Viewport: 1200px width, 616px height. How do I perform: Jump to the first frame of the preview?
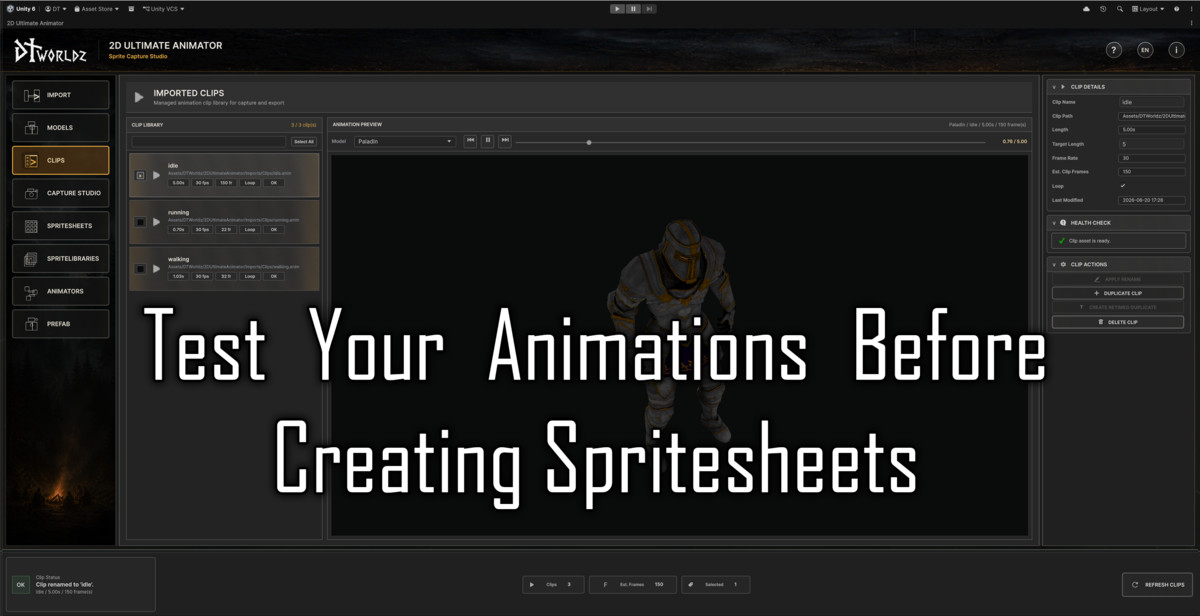point(470,141)
